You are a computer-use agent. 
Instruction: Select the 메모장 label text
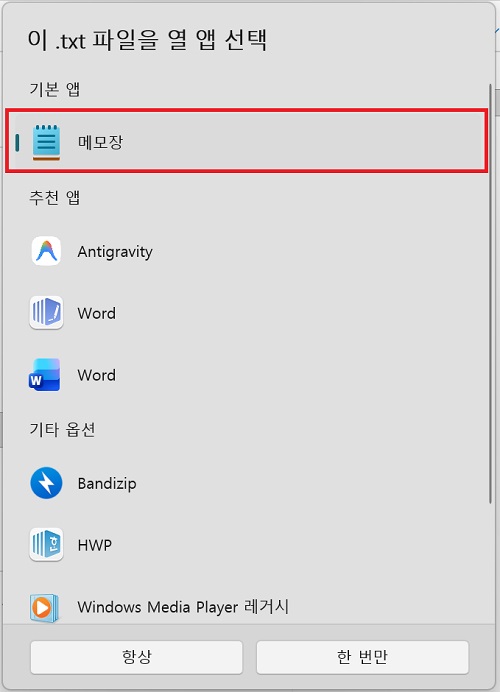tap(100, 142)
